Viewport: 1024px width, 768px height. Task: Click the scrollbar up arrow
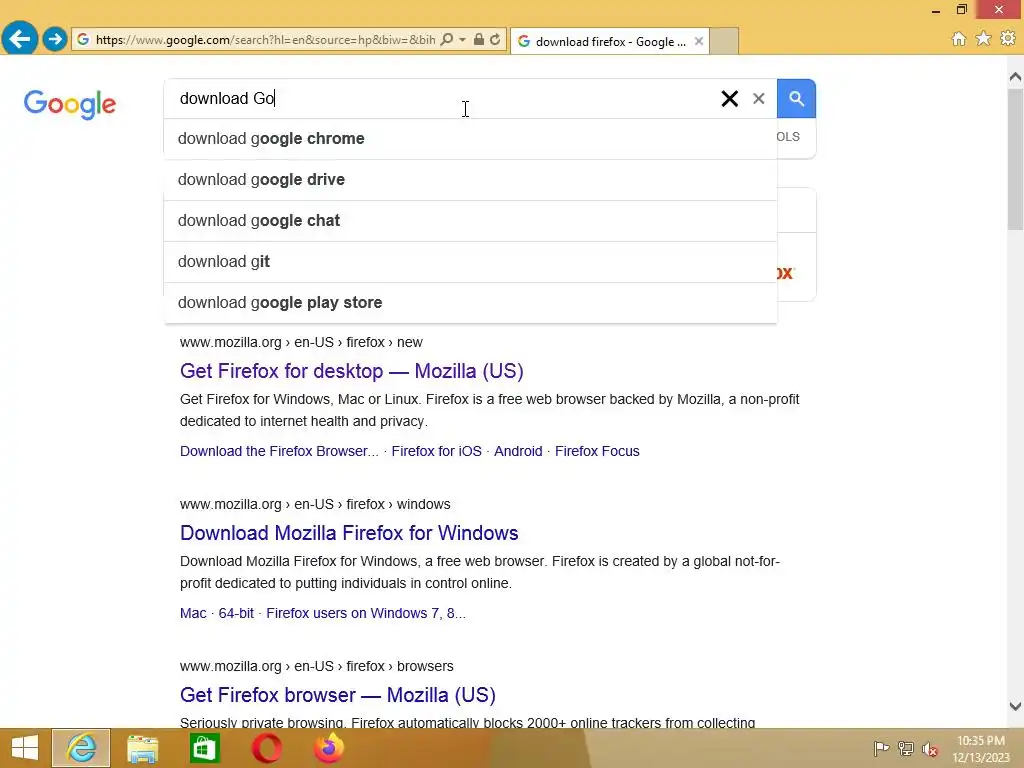(x=1015, y=77)
